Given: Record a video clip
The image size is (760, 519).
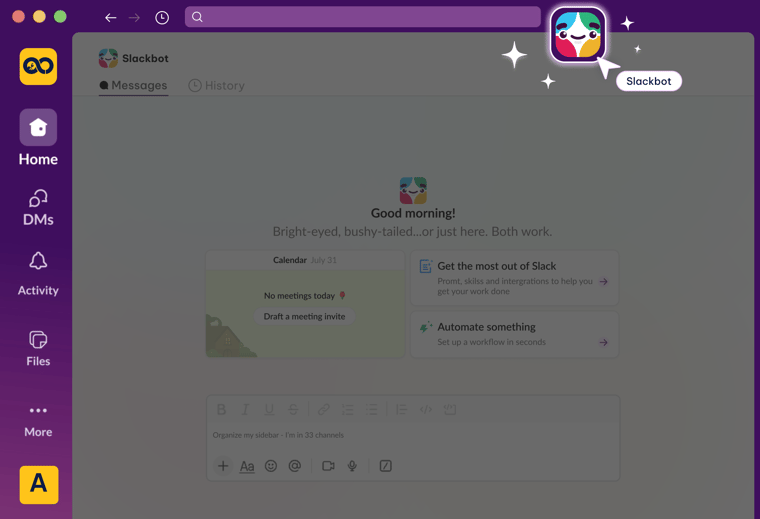Looking at the screenshot, I should (328, 466).
